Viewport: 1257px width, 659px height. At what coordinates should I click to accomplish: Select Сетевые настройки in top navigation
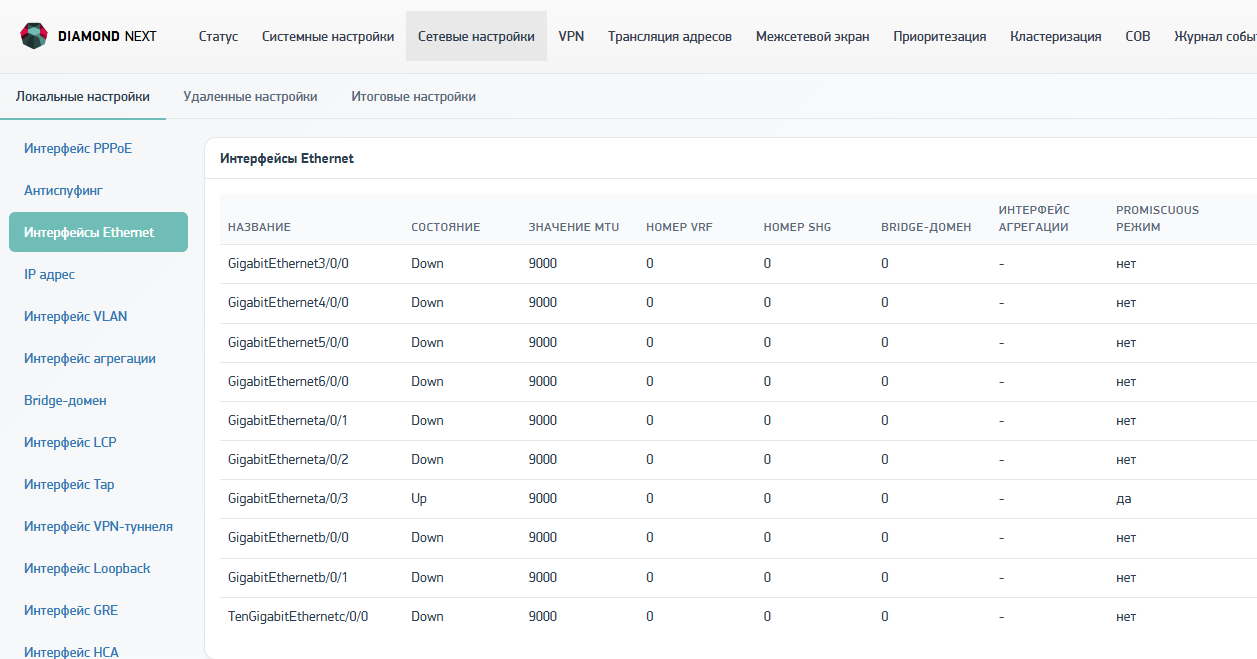pos(476,36)
